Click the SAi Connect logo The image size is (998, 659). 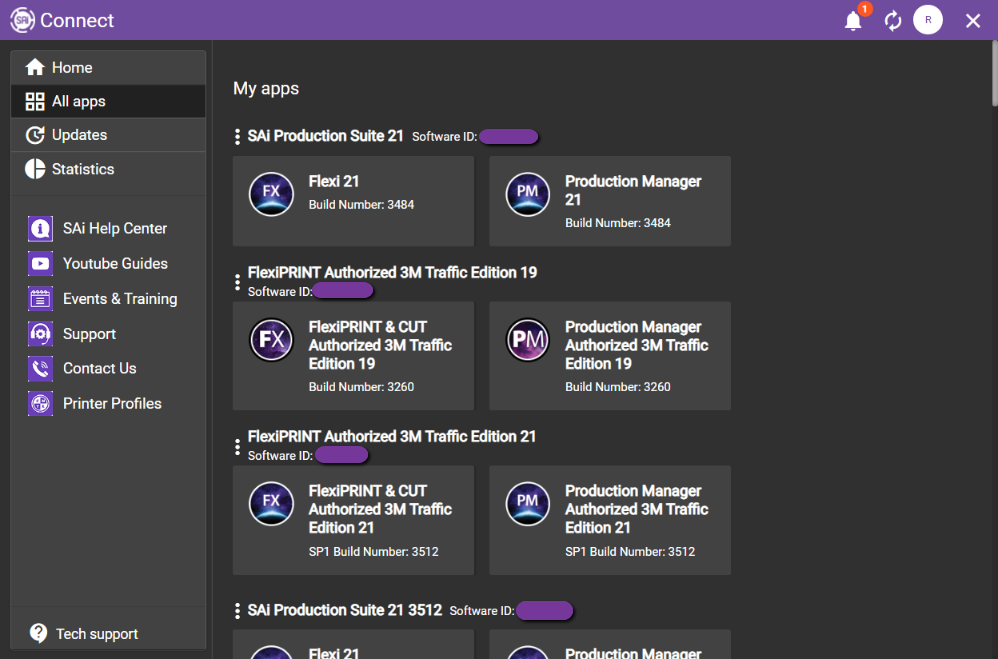click(22, 20)
